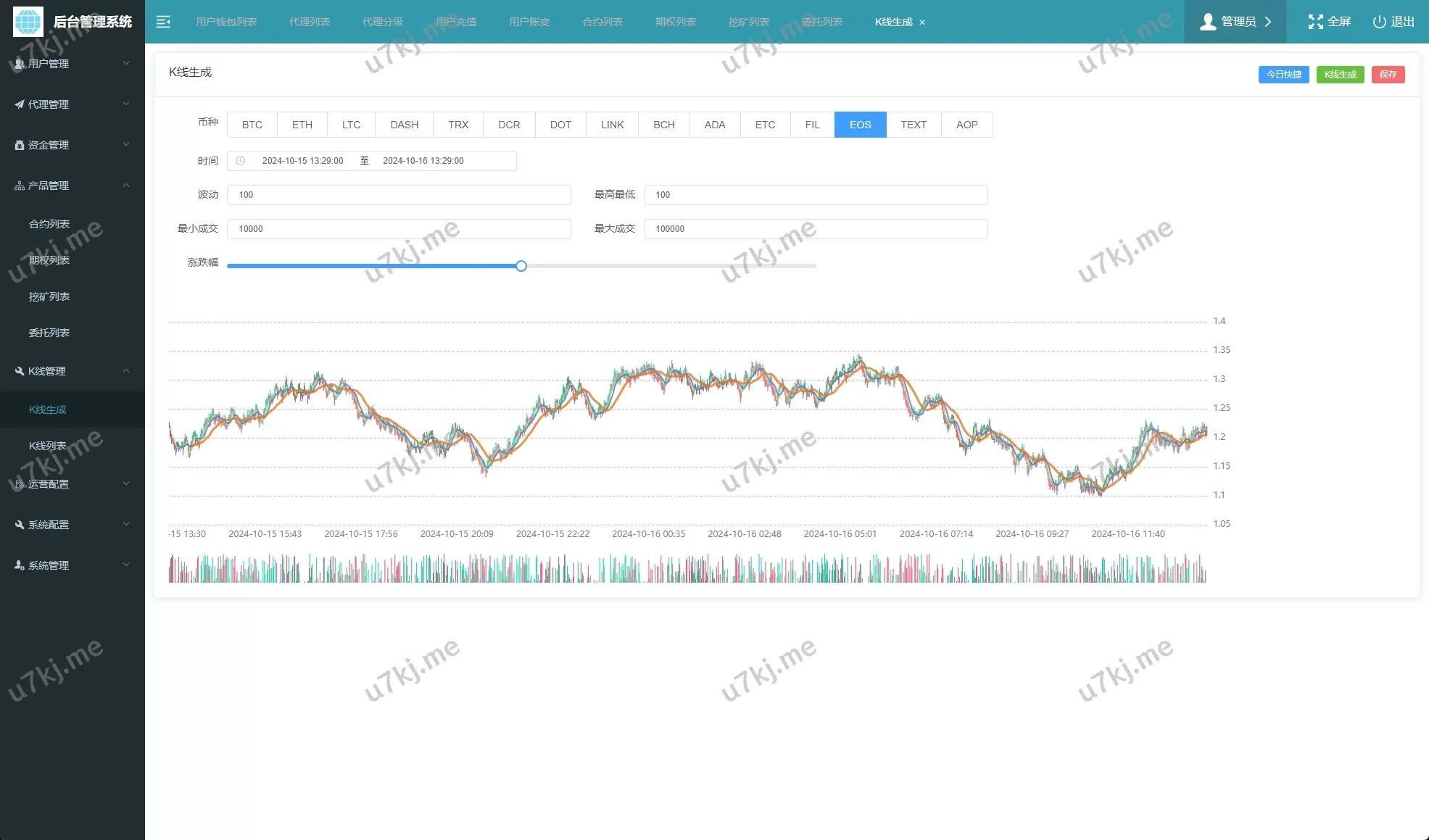Click the sidebar collapse hamburger icon
Viewport: 1429px width, 840px height.
163,22
